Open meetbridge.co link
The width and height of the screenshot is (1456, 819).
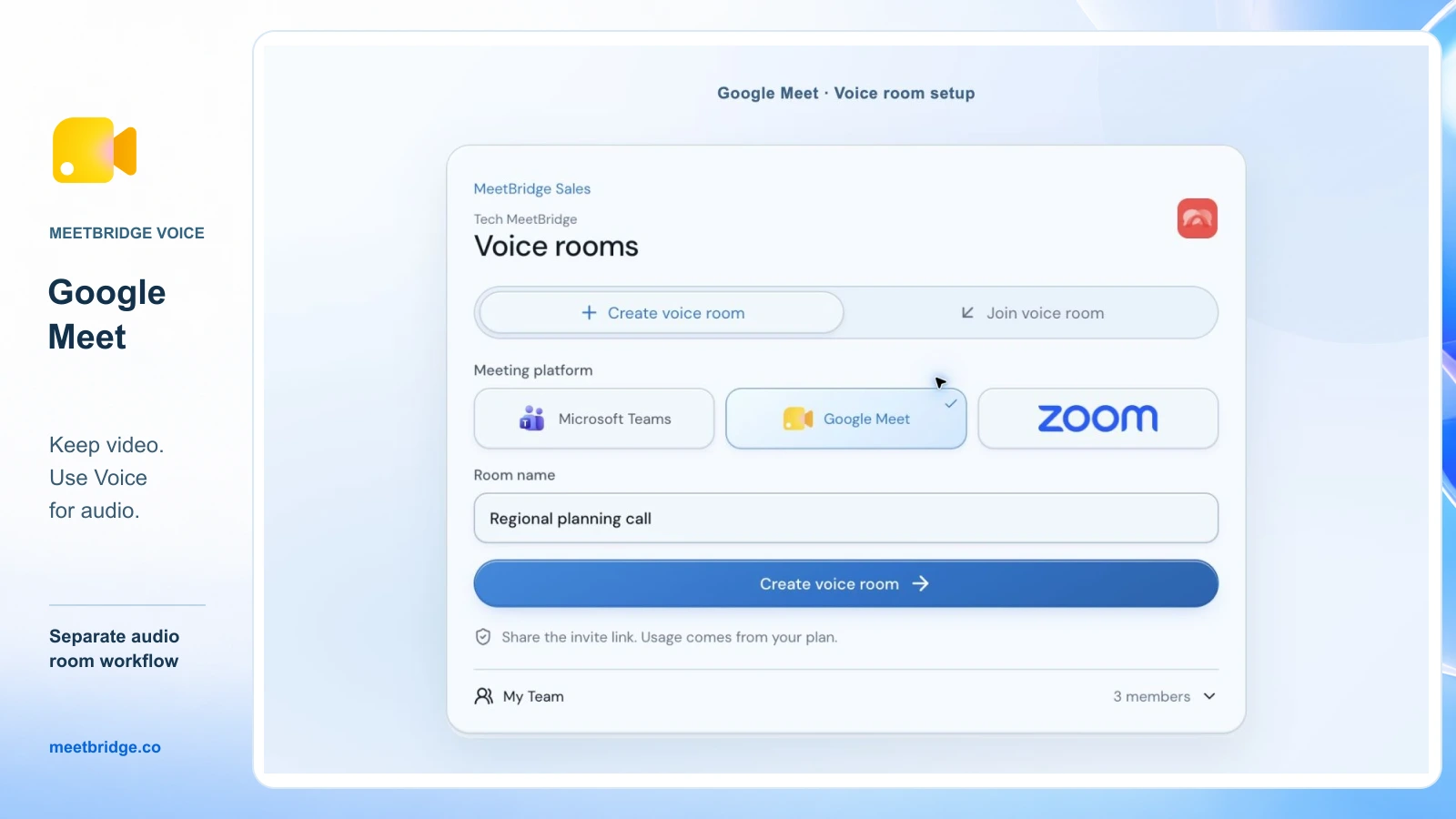pos(105,747)
